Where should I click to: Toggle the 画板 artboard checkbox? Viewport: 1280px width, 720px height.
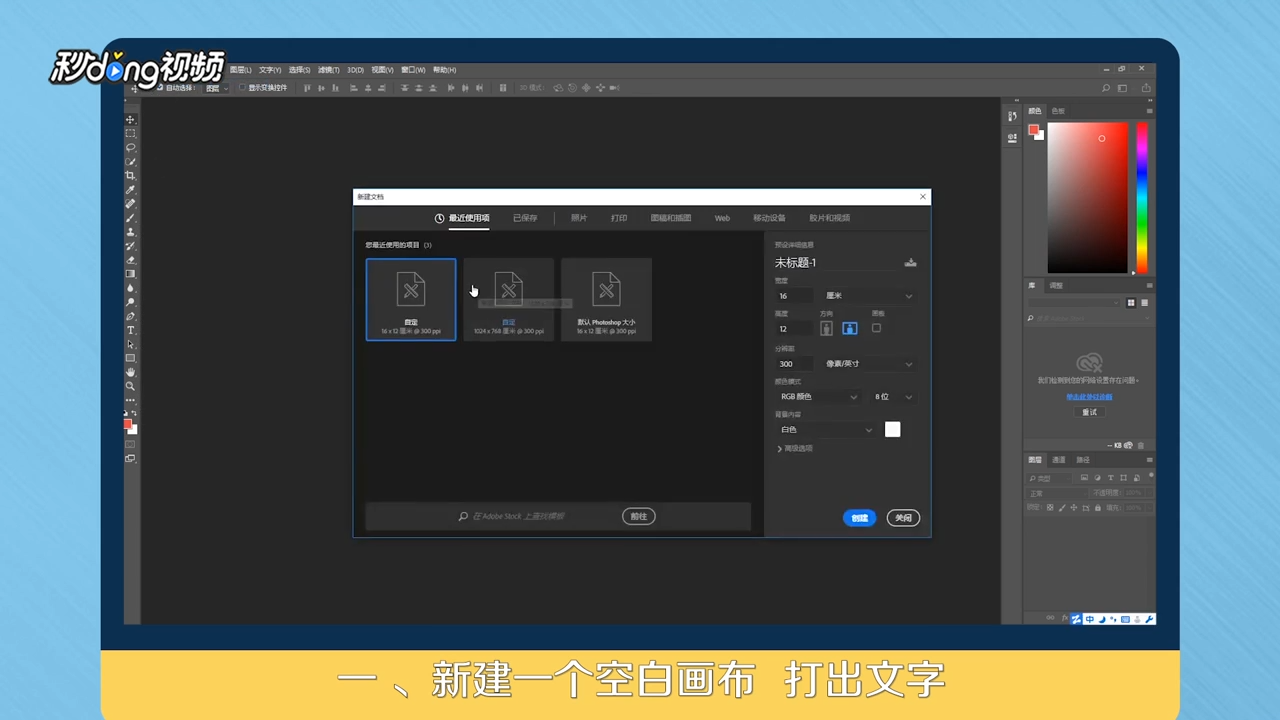pos(876,328)
